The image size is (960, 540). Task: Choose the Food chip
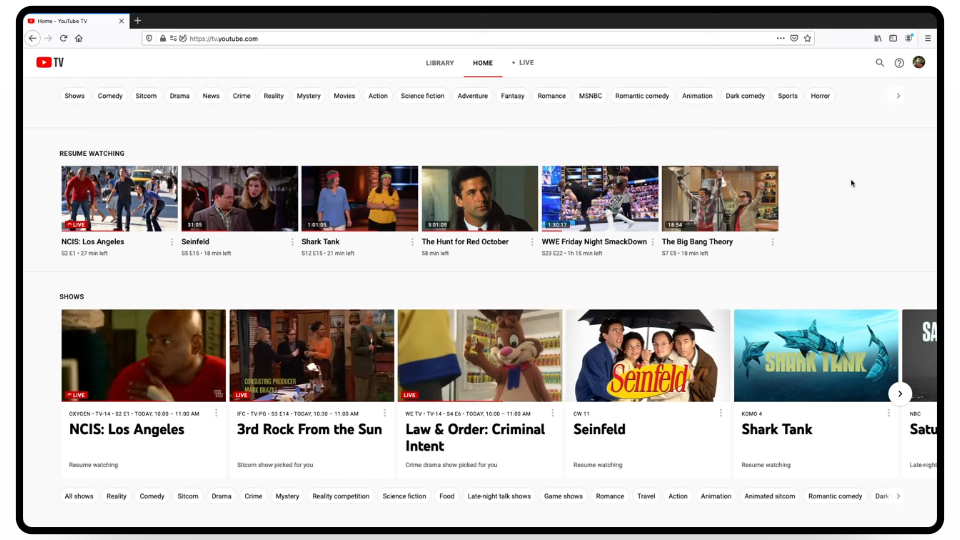click(x=447, y=496)
